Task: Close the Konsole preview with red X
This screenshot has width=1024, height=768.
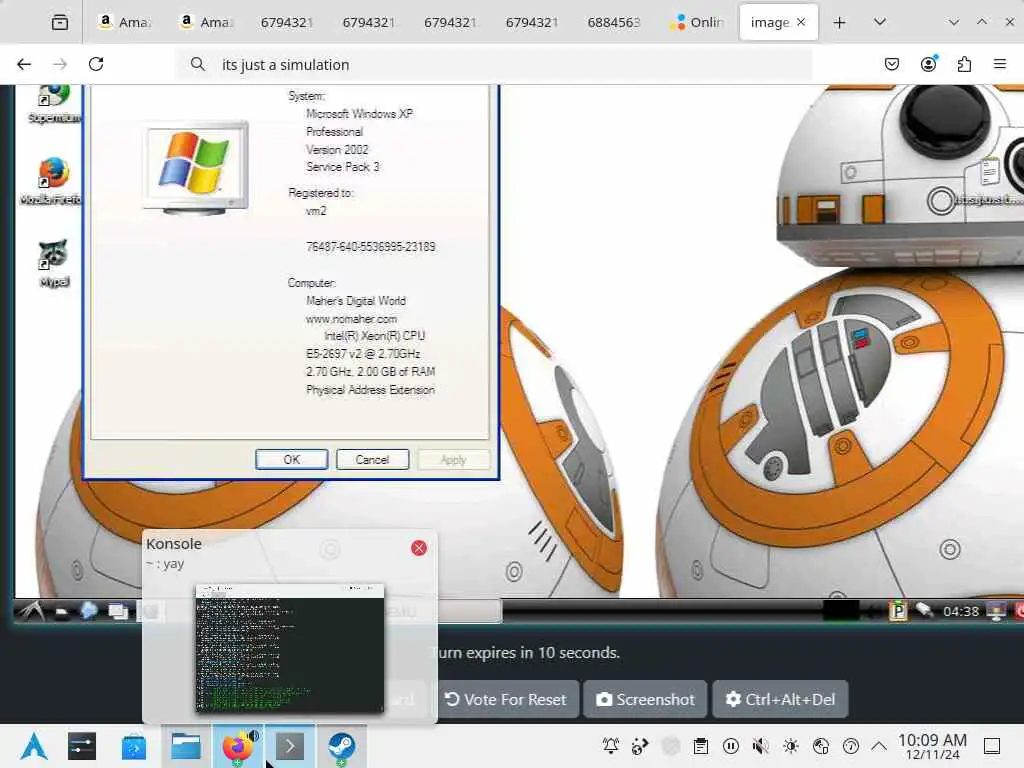Action: pyautogui.click(x=419, y=548)
